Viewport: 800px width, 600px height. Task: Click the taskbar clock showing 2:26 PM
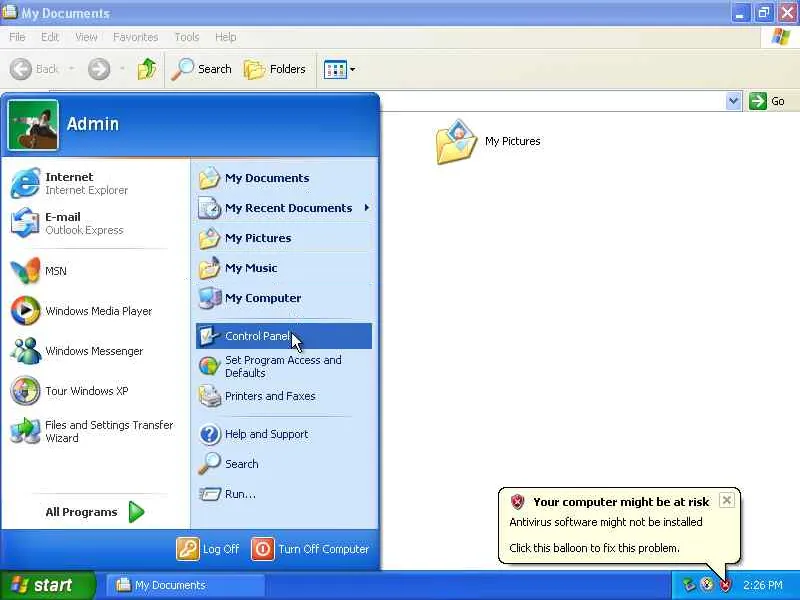[x=762, y=585]
